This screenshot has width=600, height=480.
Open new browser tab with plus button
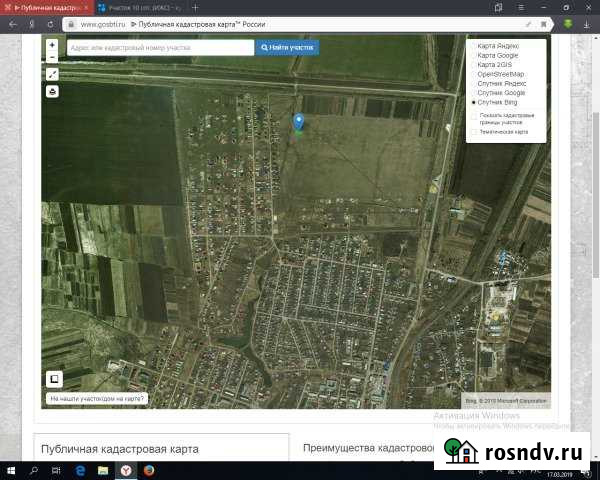point(195,7)
